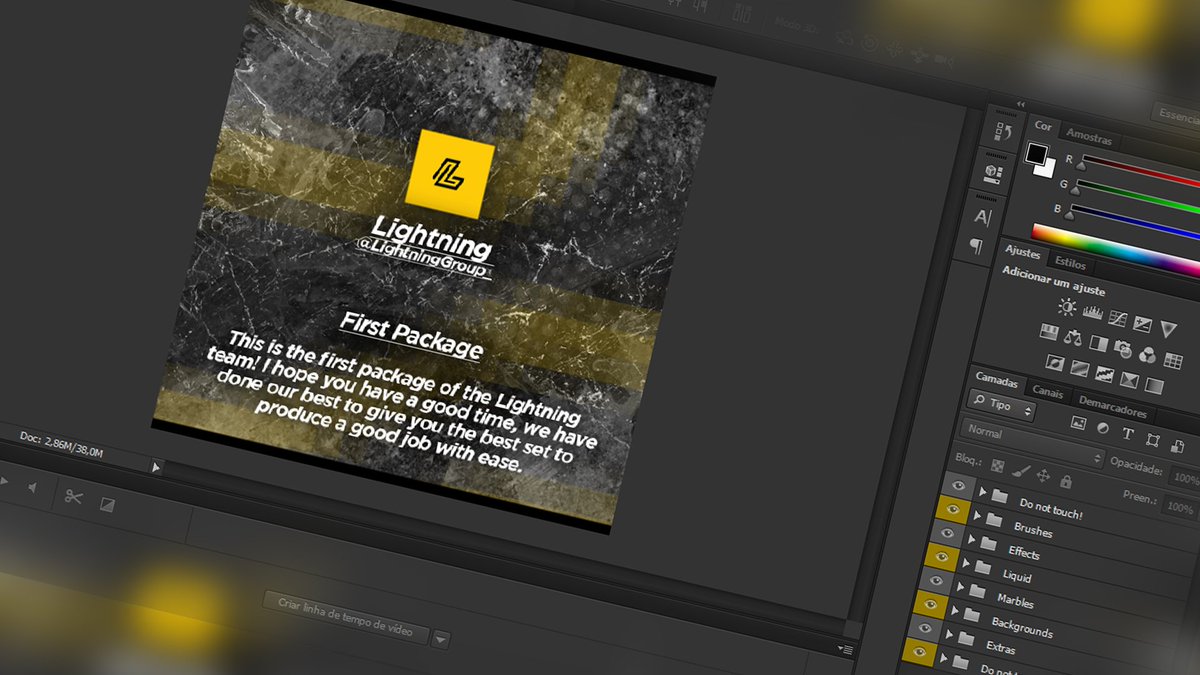Add a Channel Mixer adjustment
The height and width of the screenshot is (675, 1200).
(x=1148, y=354)
